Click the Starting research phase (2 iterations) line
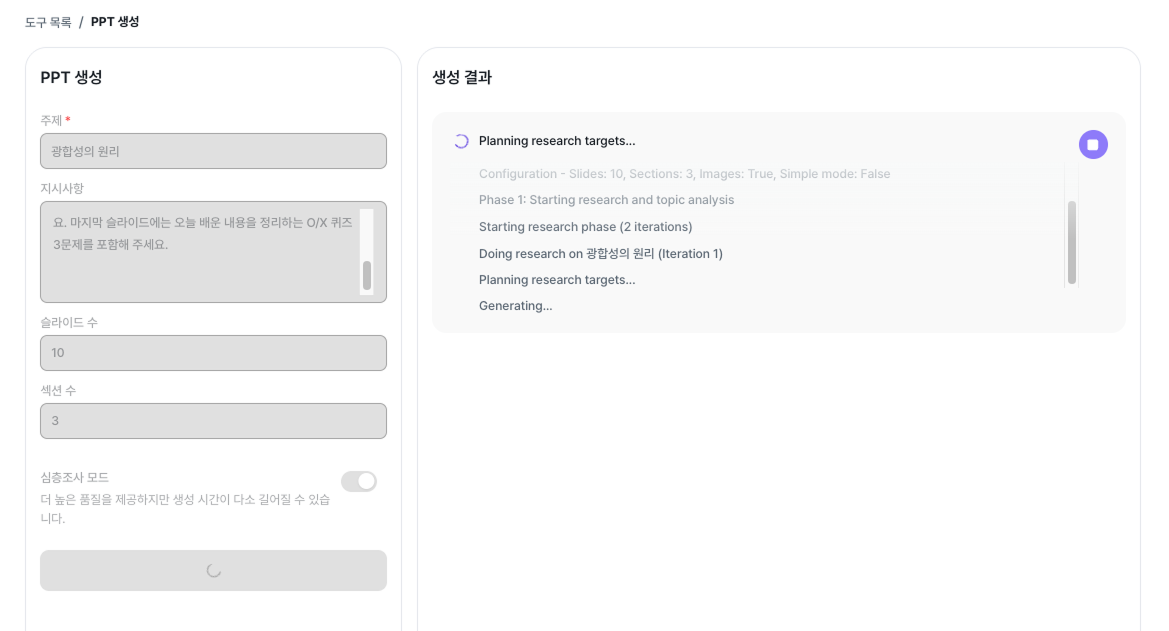1169x631 pixels. [585, 227]
